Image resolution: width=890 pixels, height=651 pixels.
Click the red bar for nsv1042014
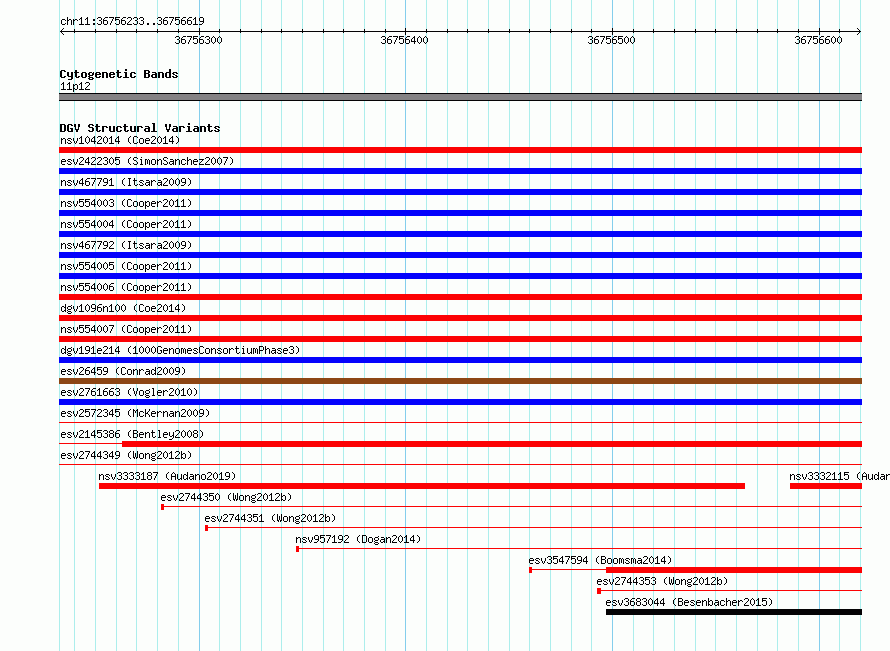[x=460, y=150]
